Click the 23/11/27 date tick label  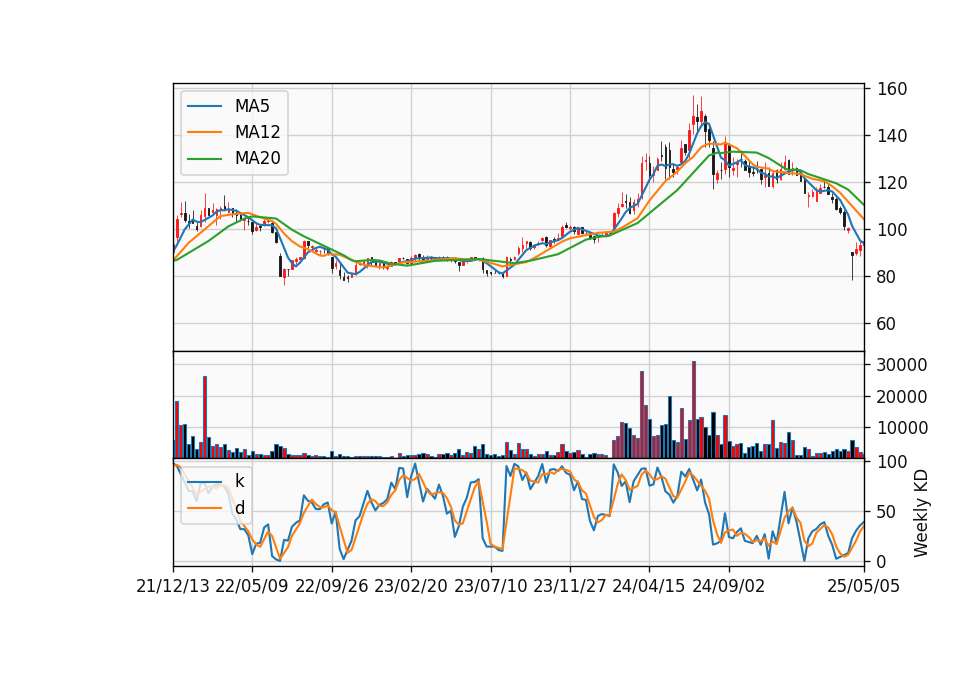(x=570, y=586)
